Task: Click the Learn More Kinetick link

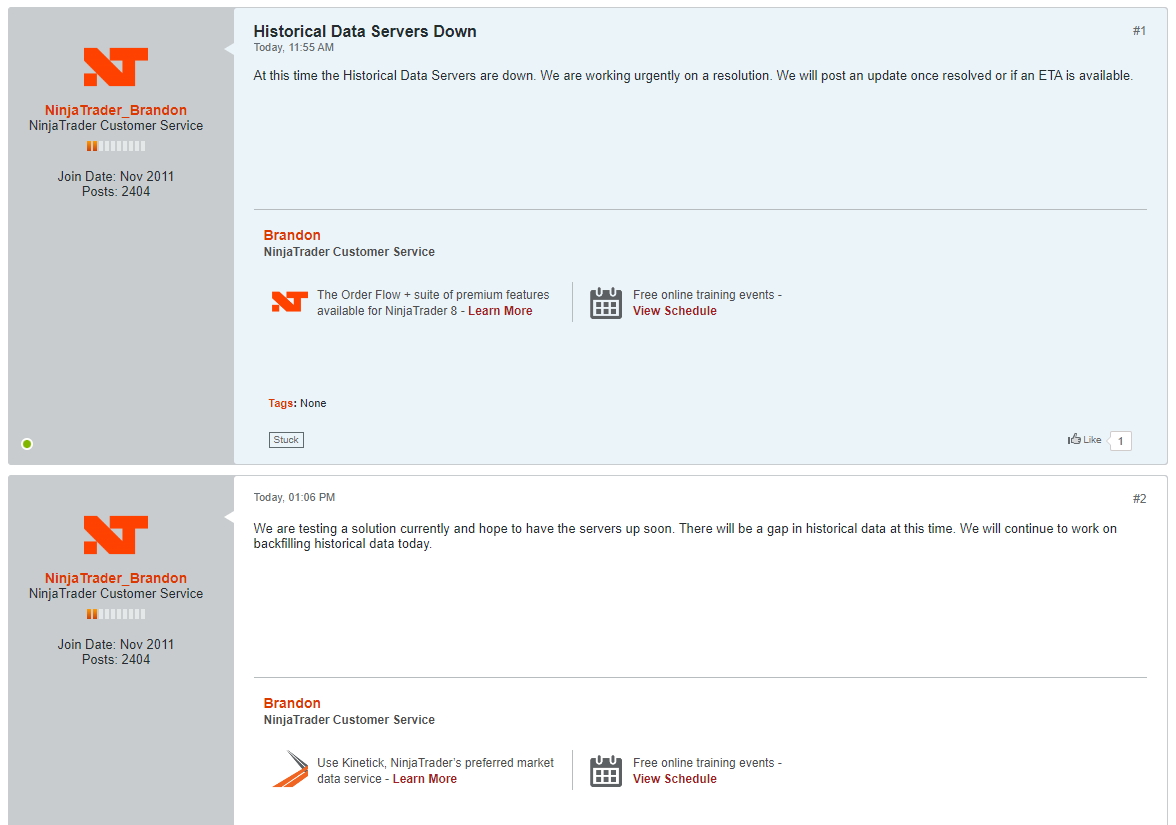Action: click(424, 778)
